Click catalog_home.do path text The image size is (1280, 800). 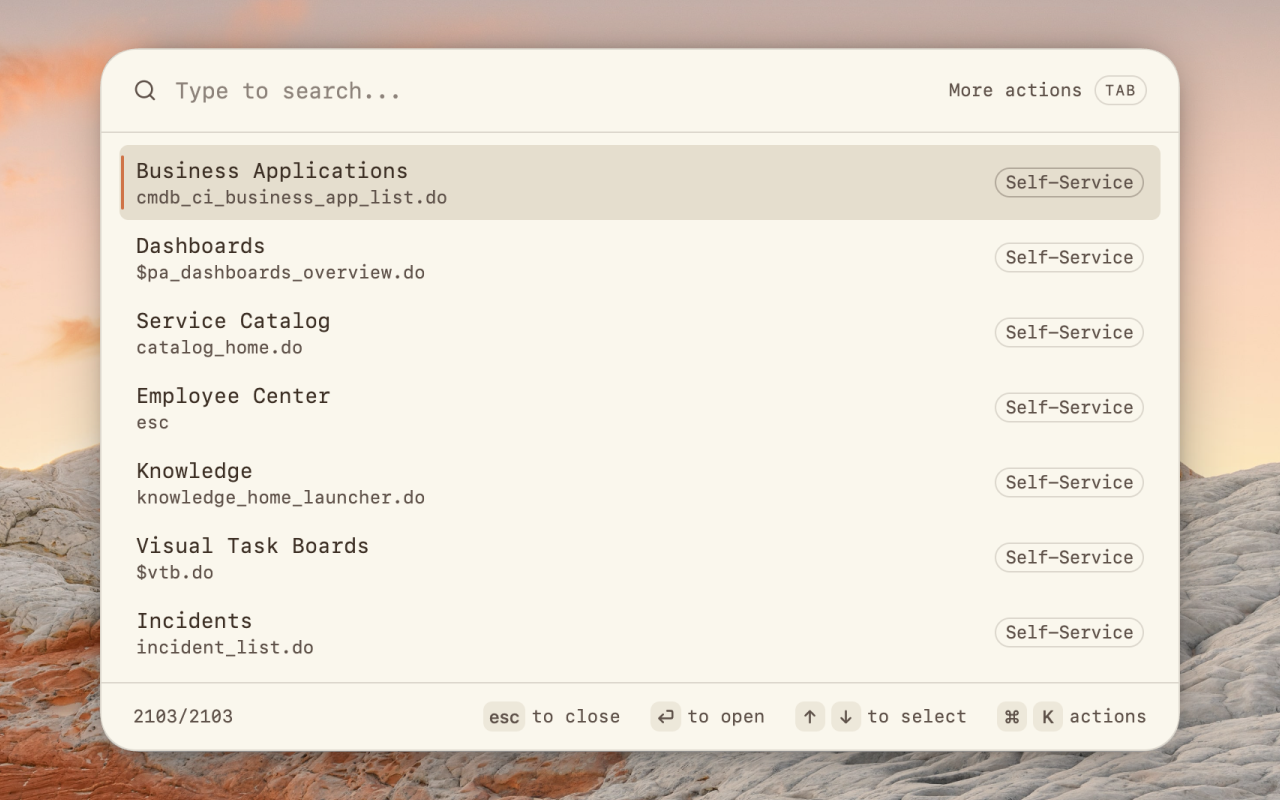click(x=219, y=348)
